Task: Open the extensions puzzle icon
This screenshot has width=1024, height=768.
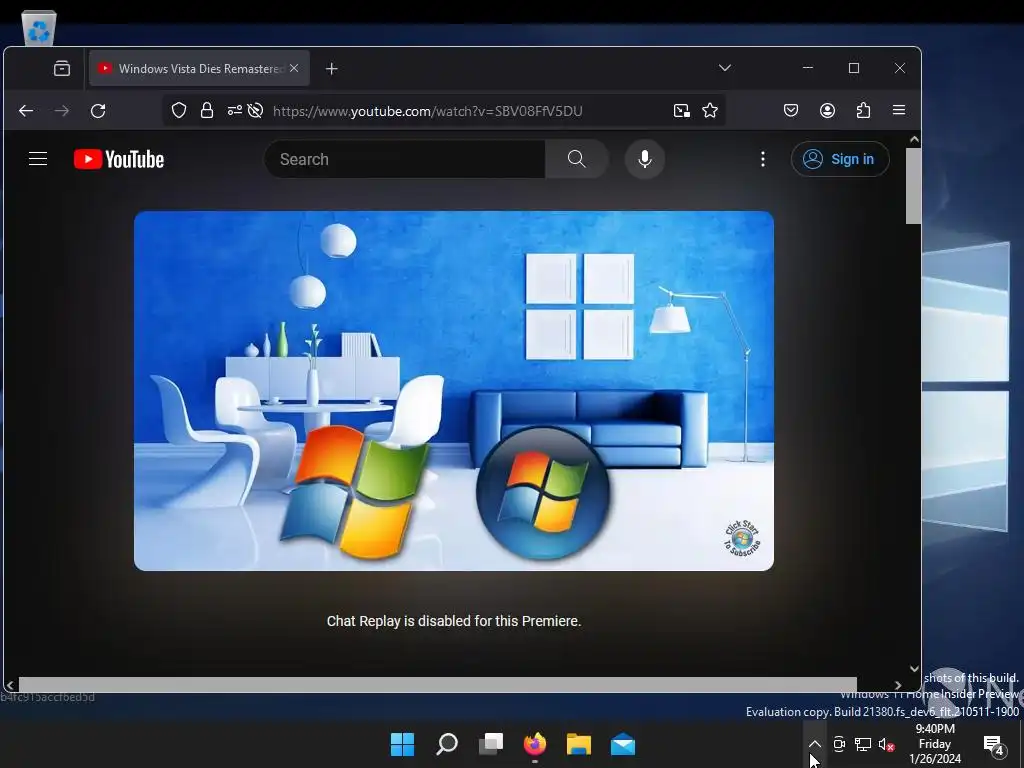Action: point(863,110)
